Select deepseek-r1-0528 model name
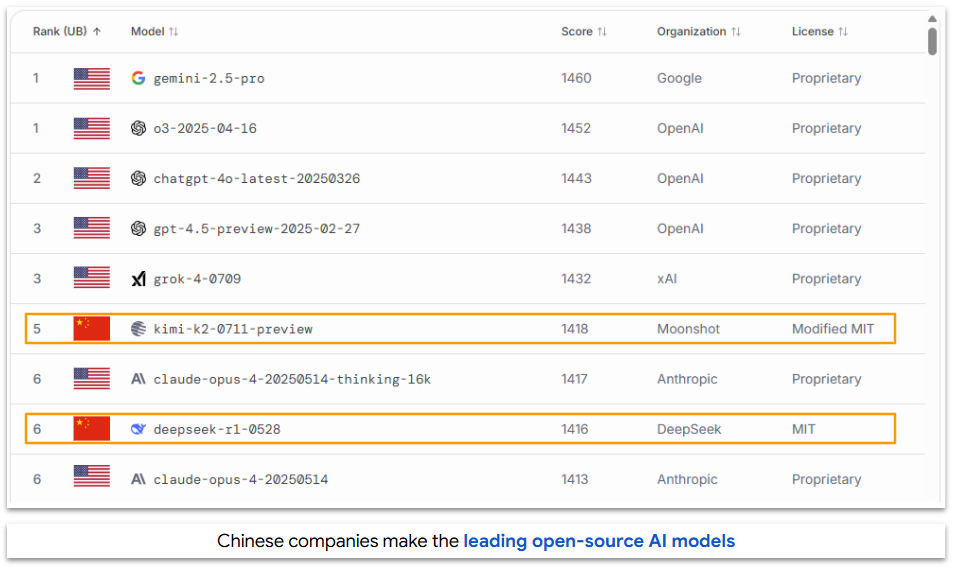953x568 pixels. (217, 429)
